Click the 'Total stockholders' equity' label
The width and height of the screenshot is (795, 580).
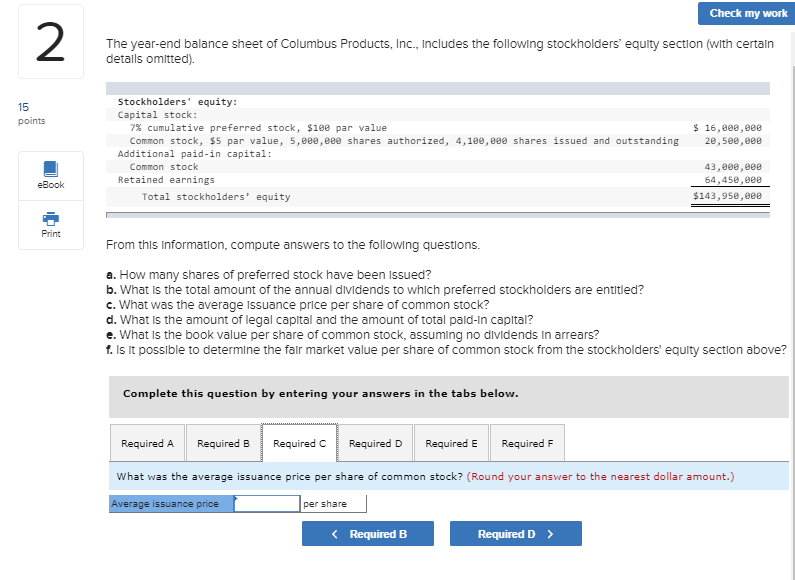click(216, 197)
